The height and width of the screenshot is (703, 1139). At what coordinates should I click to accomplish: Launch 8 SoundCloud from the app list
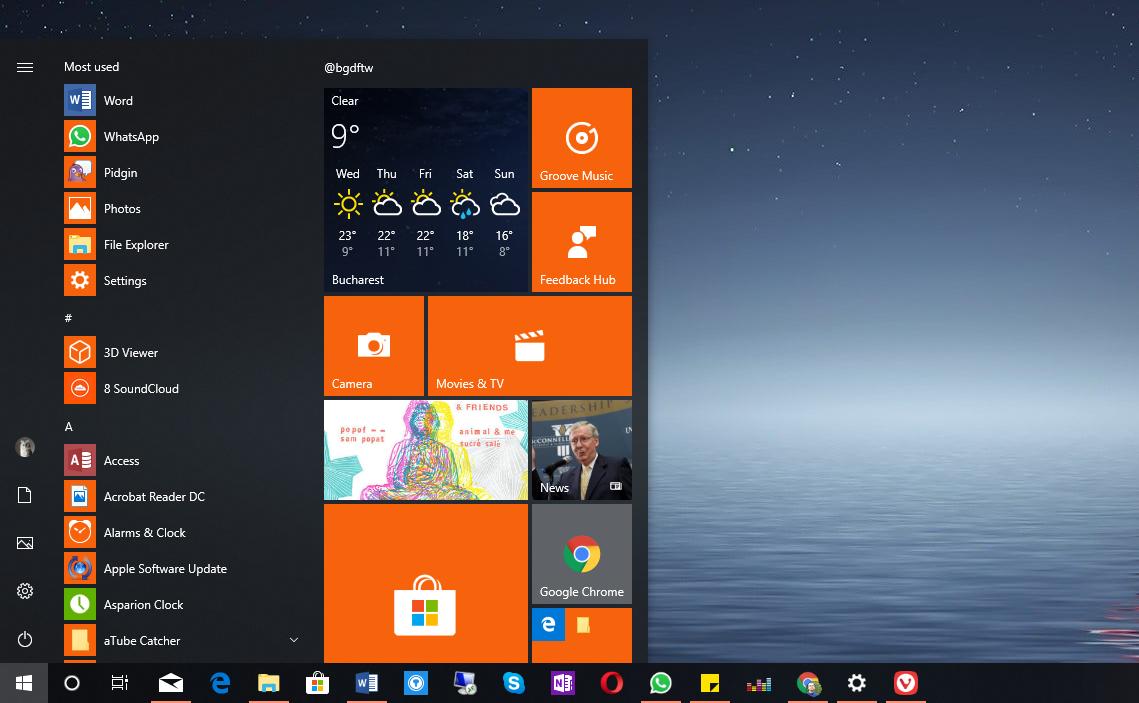coord(182,389)
